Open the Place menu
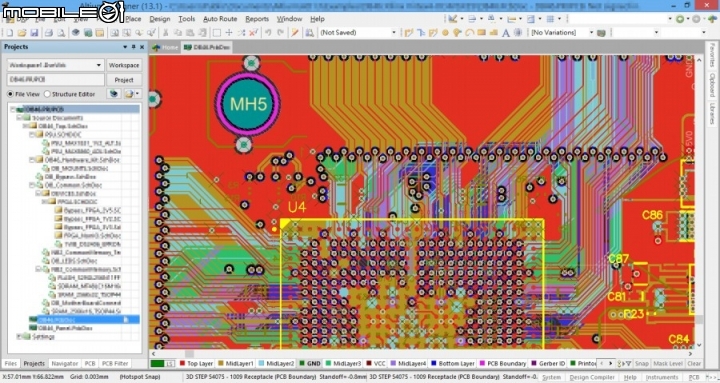Image resolution: width=720 pixels, height=383 pixels. click(x=133, y=19)
